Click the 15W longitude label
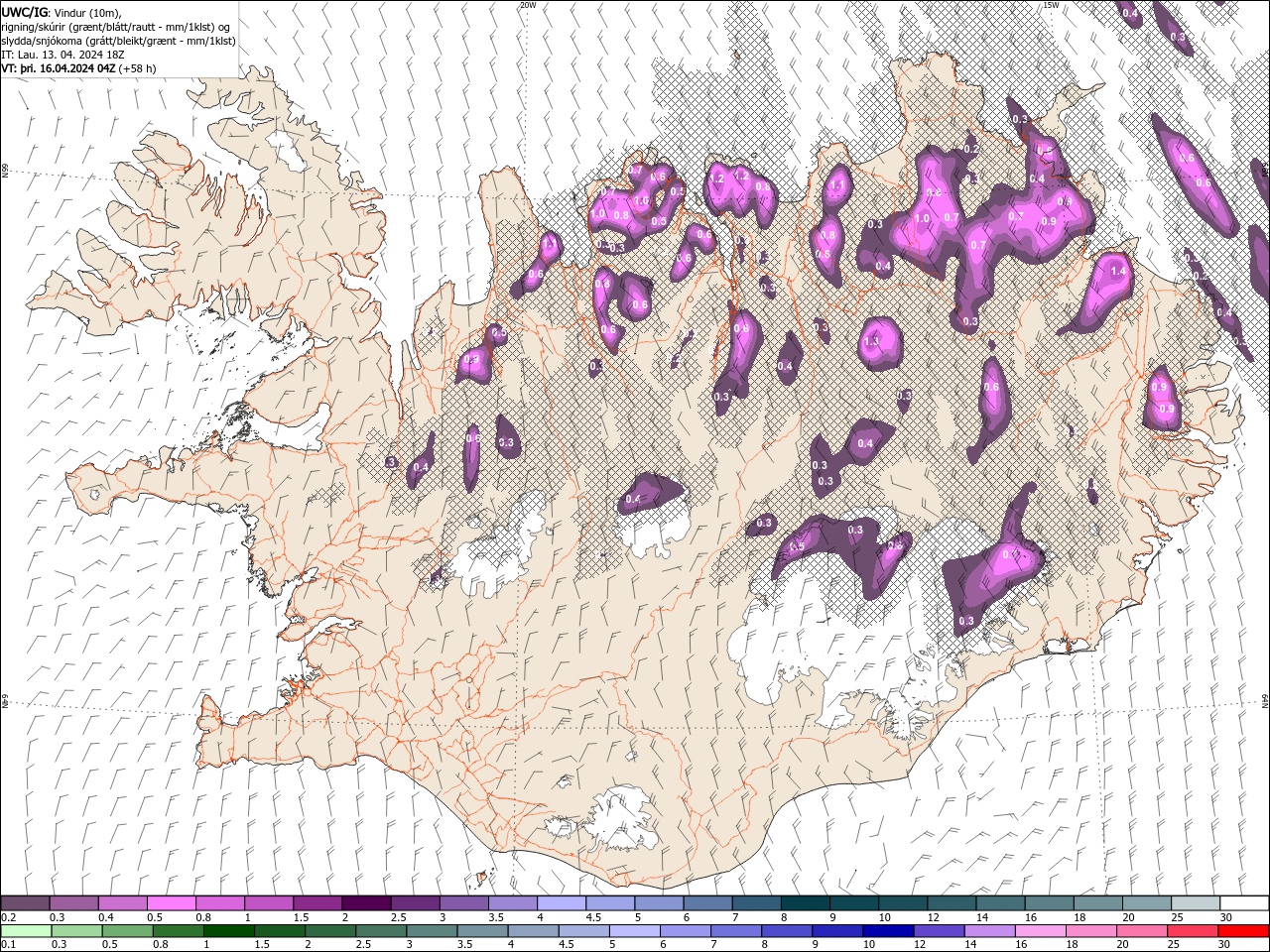Screen dimensions: 1270x952 point(1051,5)
